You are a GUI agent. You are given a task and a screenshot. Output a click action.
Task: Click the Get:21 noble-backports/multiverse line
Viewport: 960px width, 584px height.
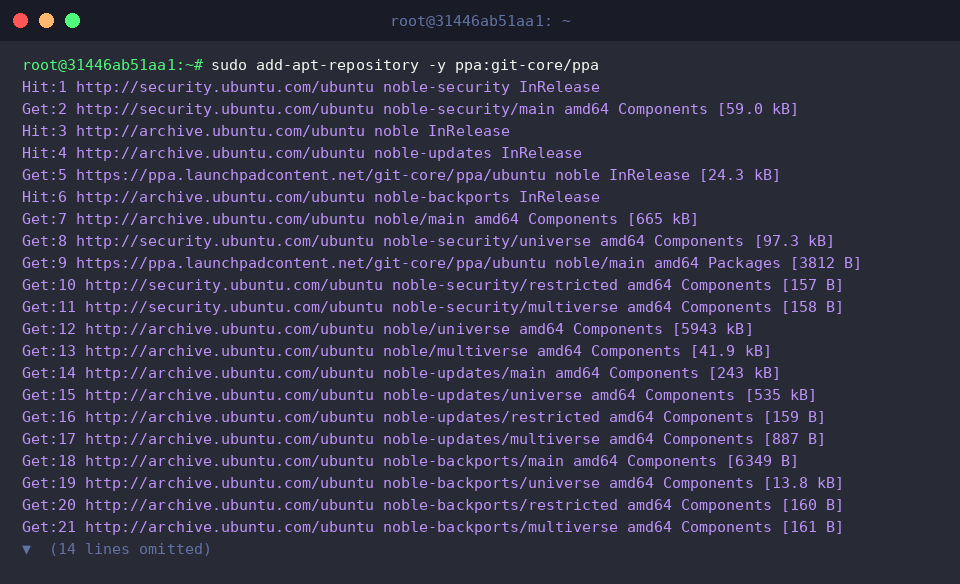pos(432,528)
